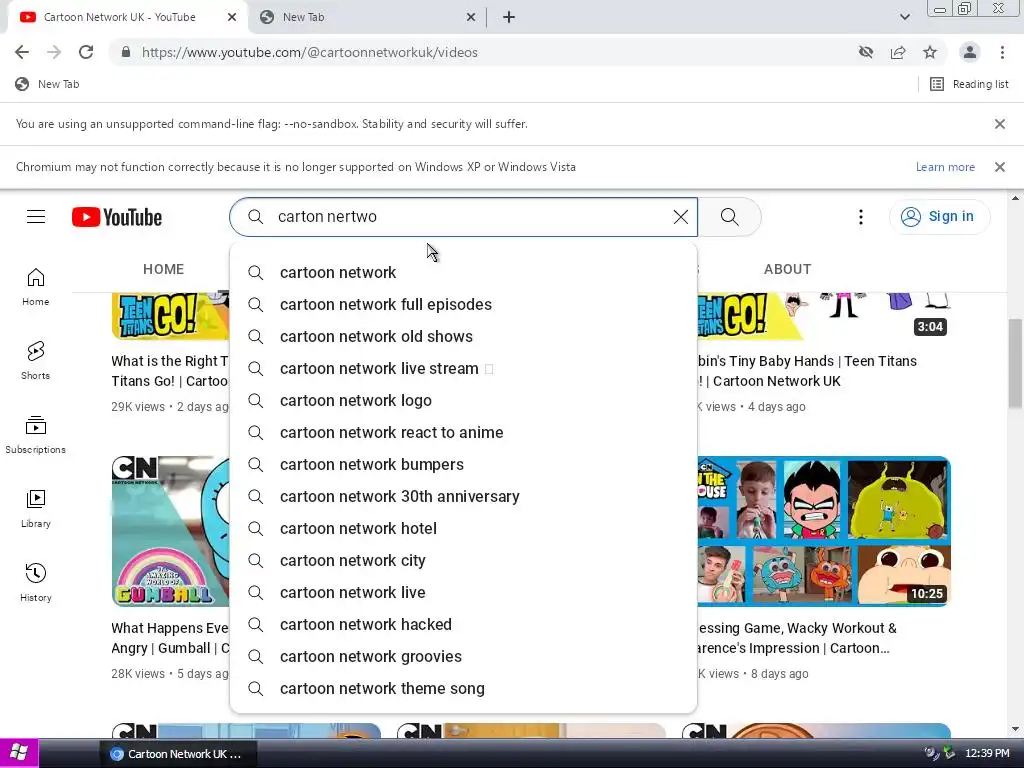Open the Chromium three-dot menu
The width and height of the screenshot is (1024, 768).
1002,52
